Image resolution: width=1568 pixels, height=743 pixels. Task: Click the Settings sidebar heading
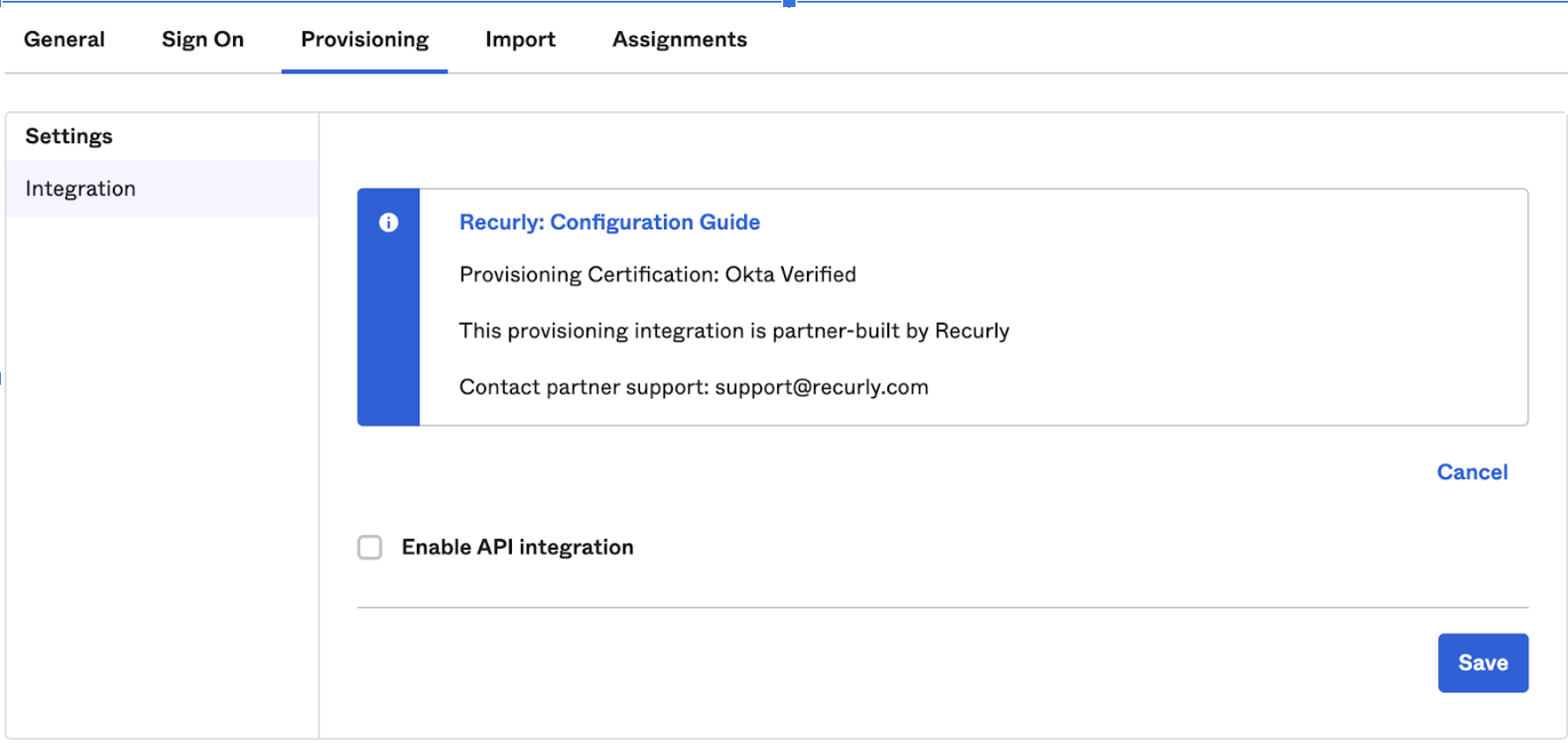pos(69,136)
